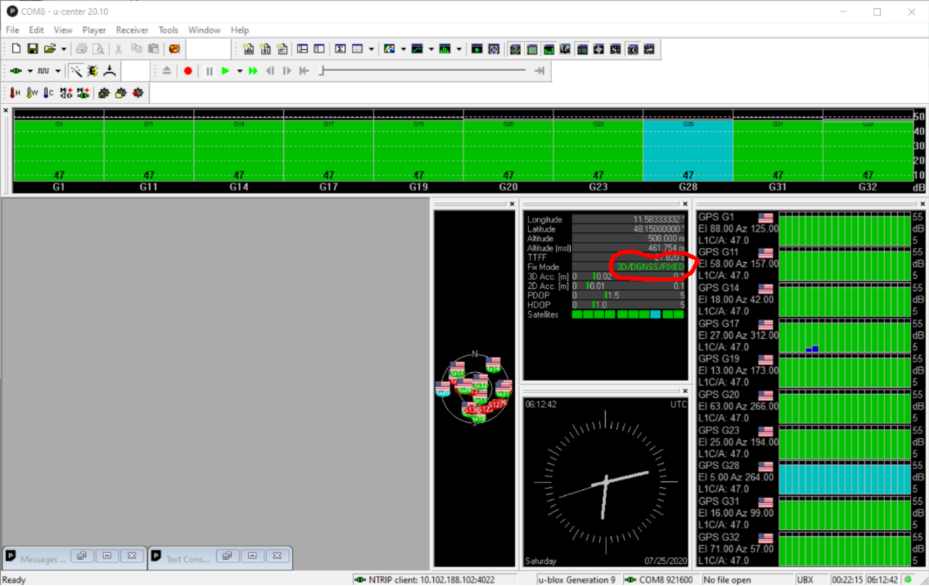Toggle autobauding magic wand button
929x586 pixels.
click(x=76, y=71)
